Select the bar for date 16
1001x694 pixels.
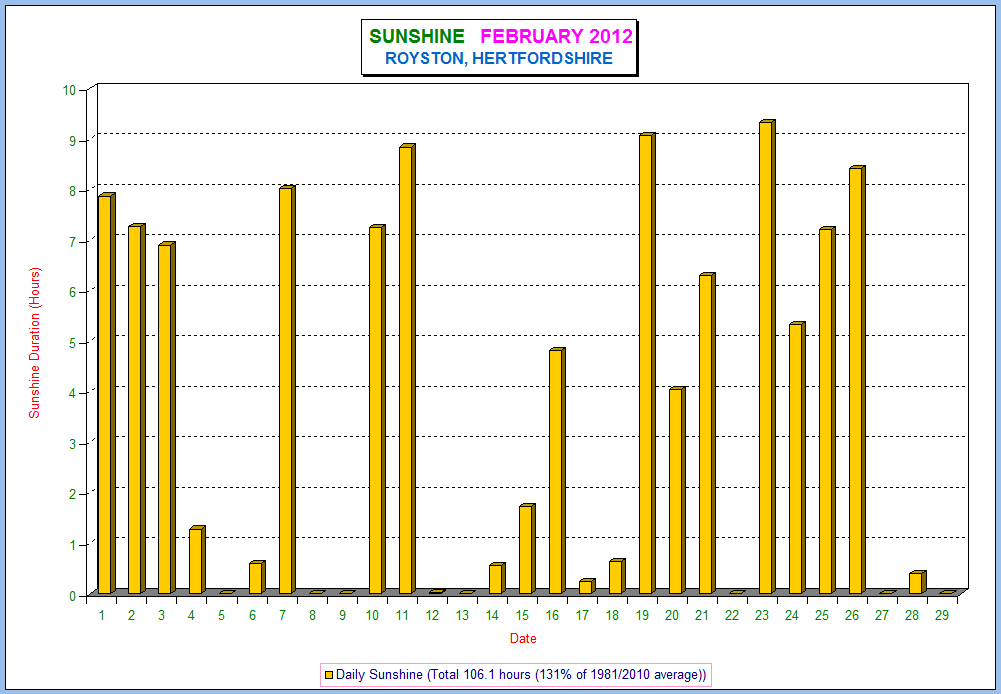(557, 471)
